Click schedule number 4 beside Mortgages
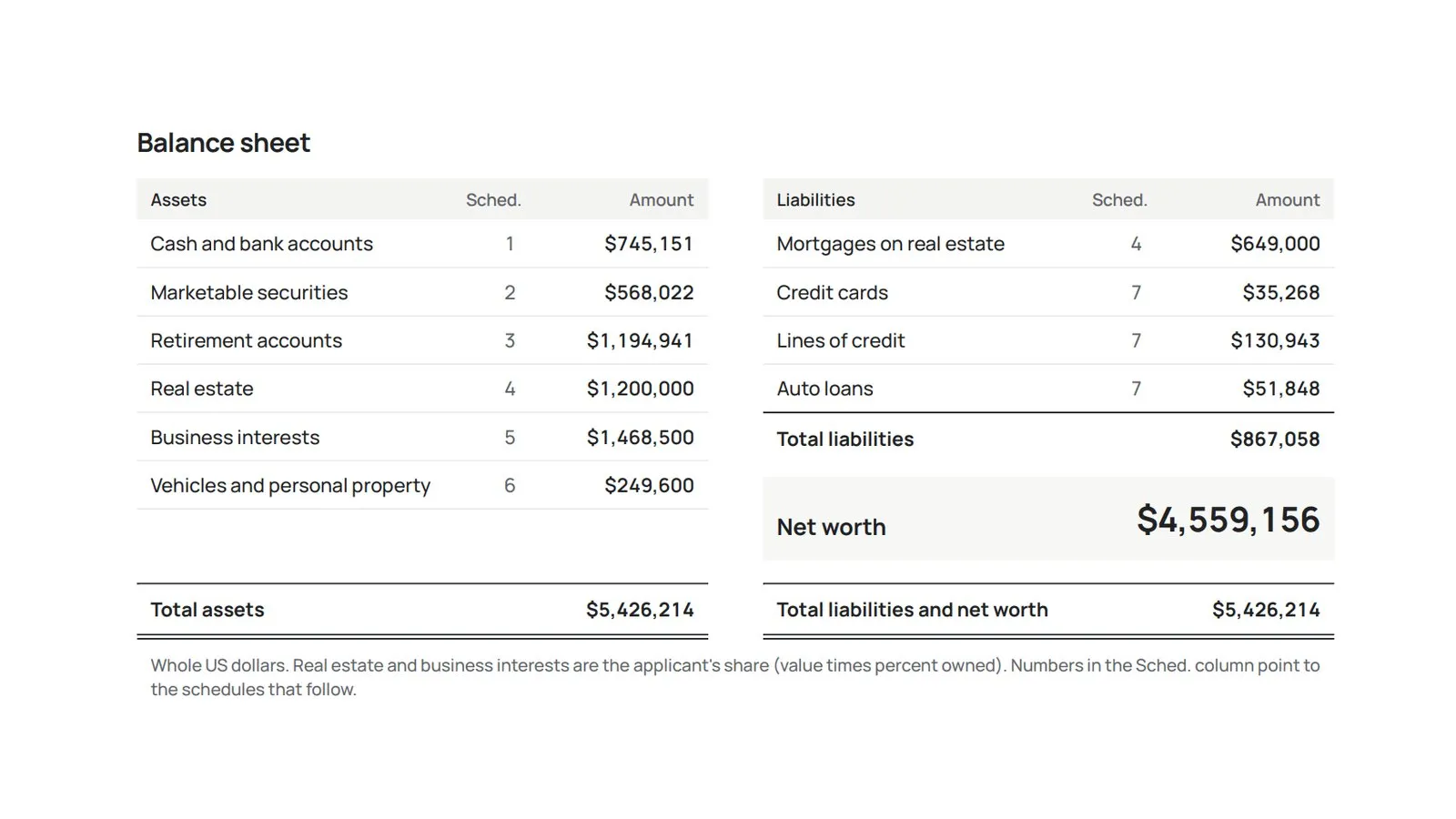This screenshot has width=1456, height=819. [x=1136, y=244]
